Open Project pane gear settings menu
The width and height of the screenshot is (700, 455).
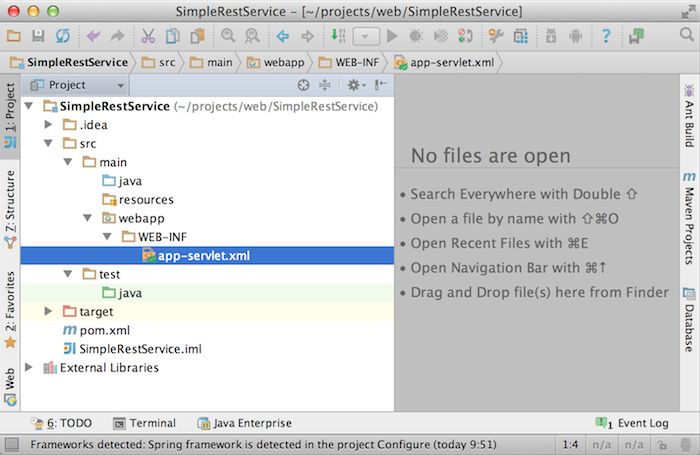pos(356,85)
